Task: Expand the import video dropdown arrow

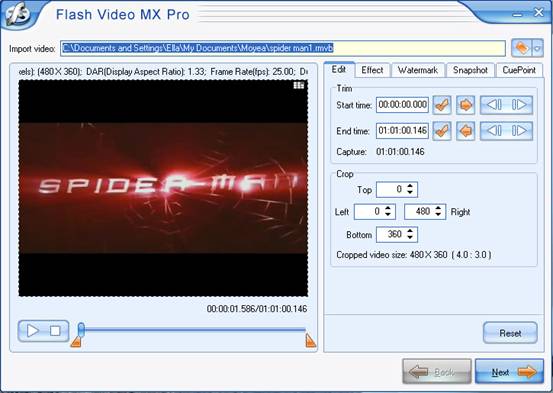Action: pos(537,48)
